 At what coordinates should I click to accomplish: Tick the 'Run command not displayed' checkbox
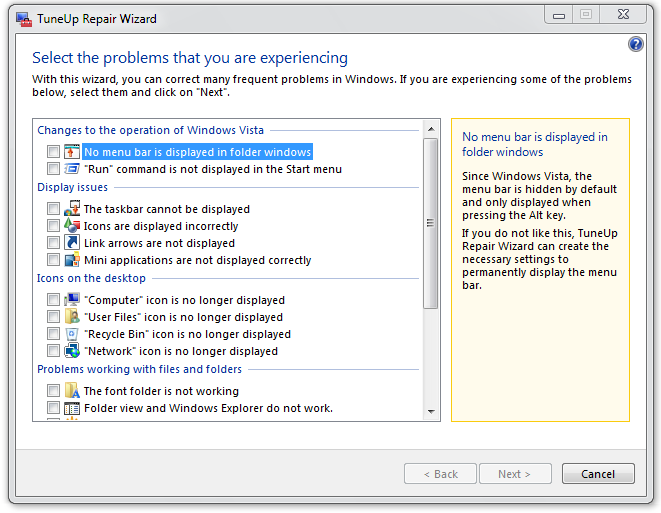coord(53,169)
